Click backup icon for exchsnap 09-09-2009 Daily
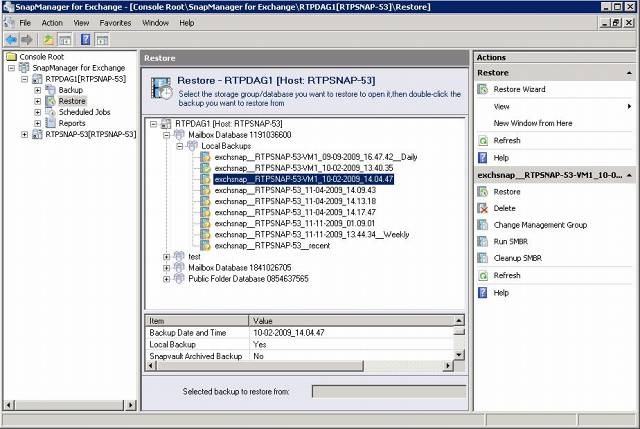640x429 pixels. pyautogui.click(x=205, y=157)
